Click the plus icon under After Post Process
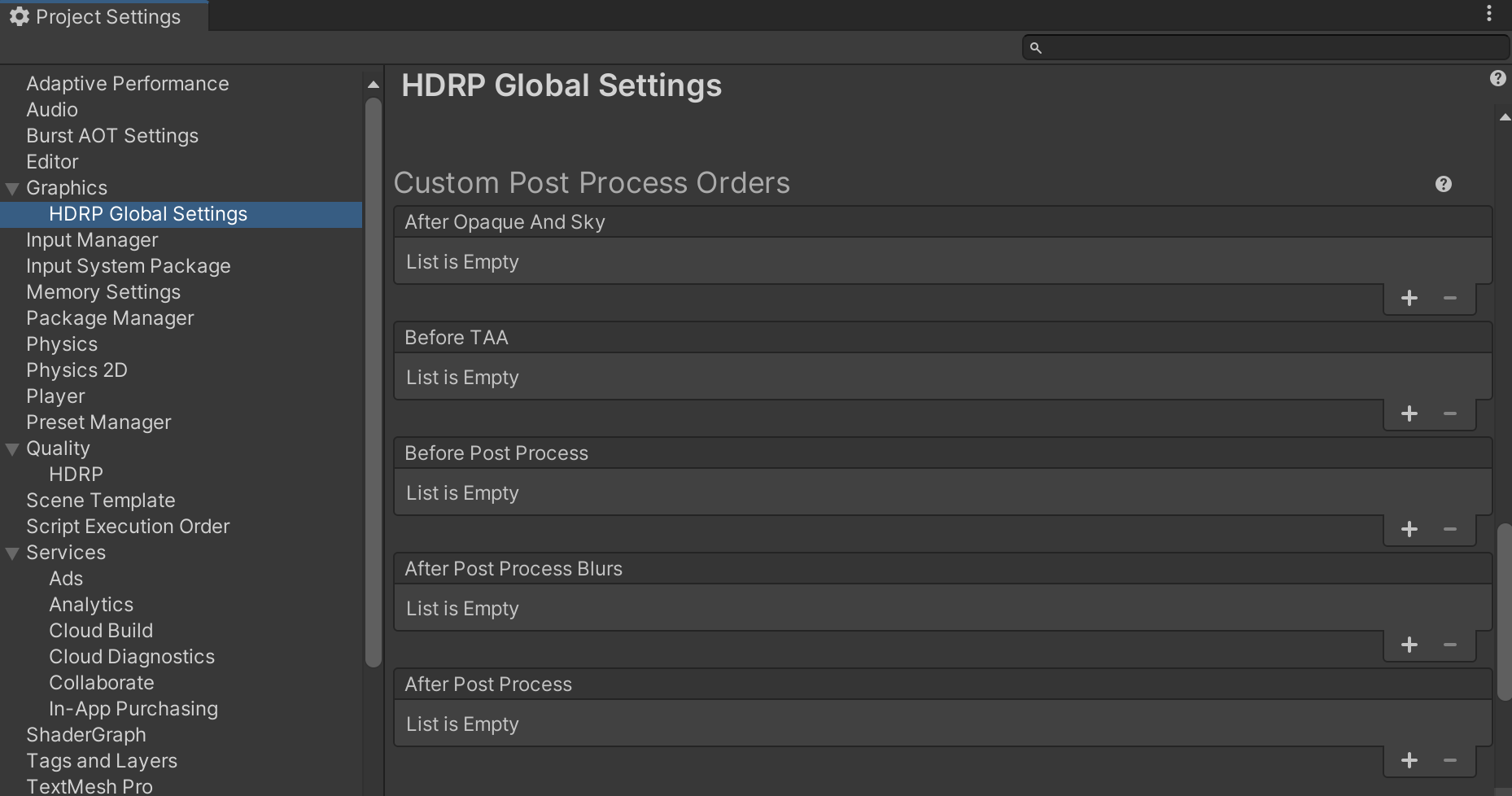1512x796 pixels. (x=1409, y=760)
